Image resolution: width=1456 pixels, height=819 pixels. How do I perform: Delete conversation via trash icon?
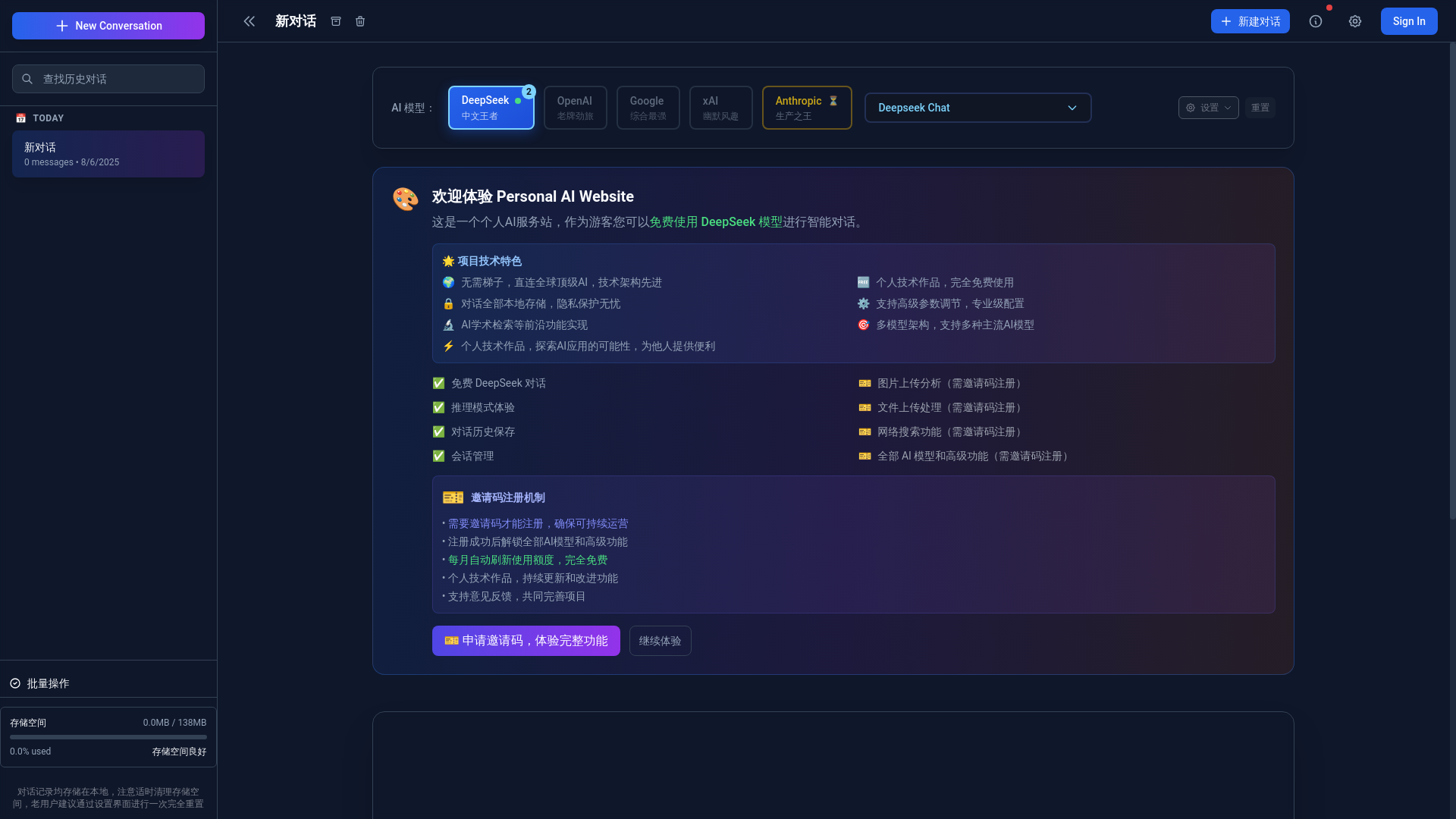point(360,21)
